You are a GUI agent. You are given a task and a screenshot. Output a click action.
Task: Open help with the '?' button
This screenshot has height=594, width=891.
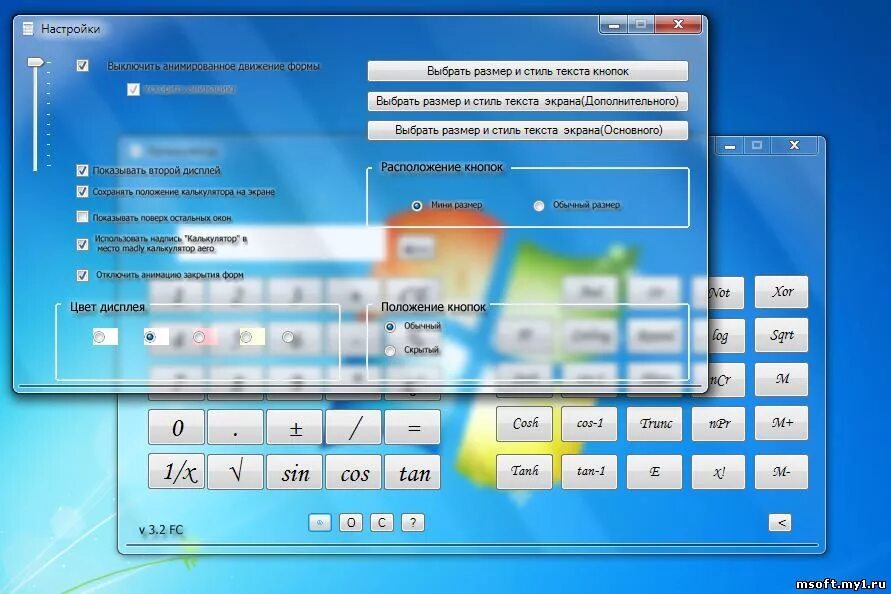pos(413,522)
